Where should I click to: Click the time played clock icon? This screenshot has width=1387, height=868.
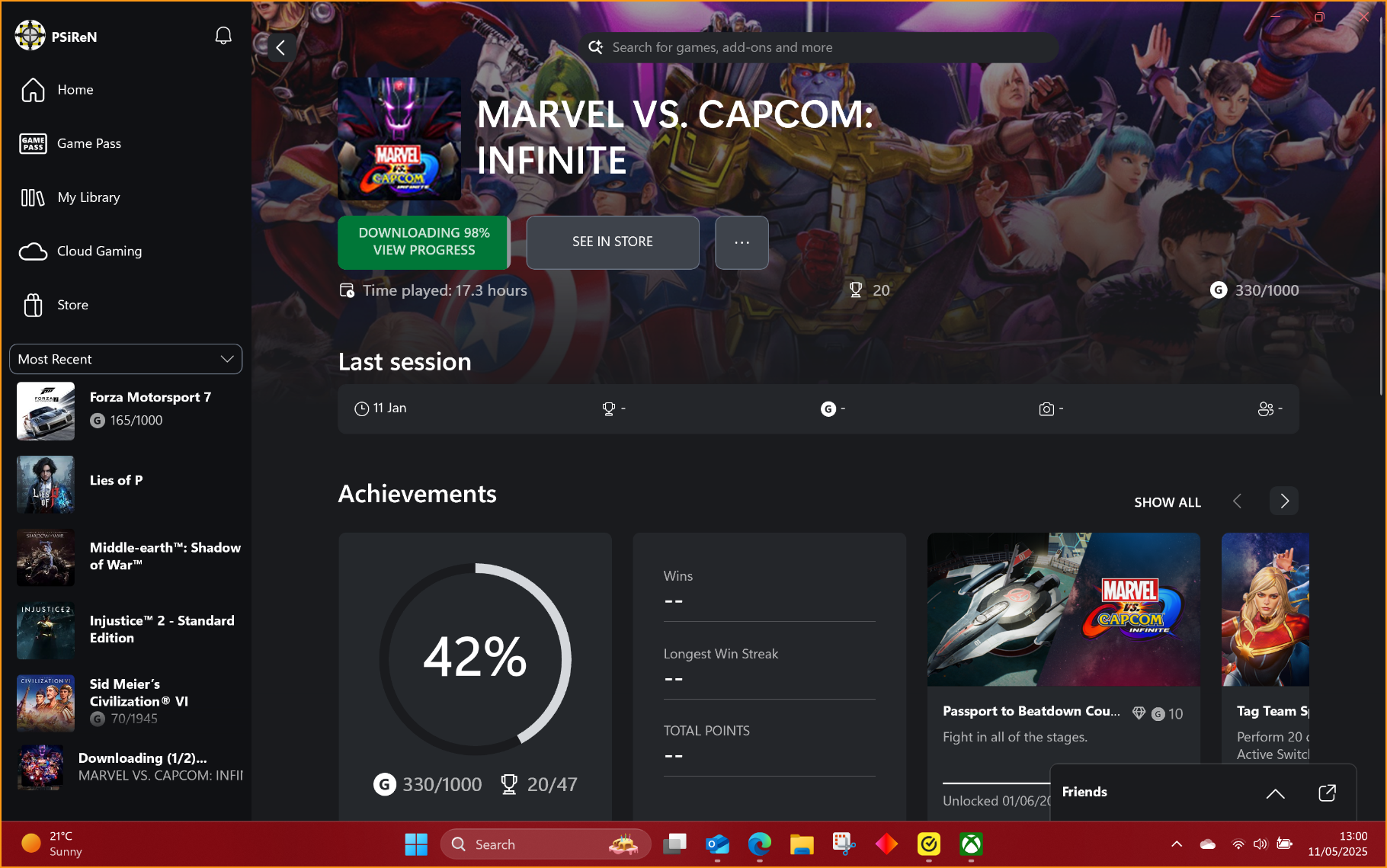tap(347, 290)
